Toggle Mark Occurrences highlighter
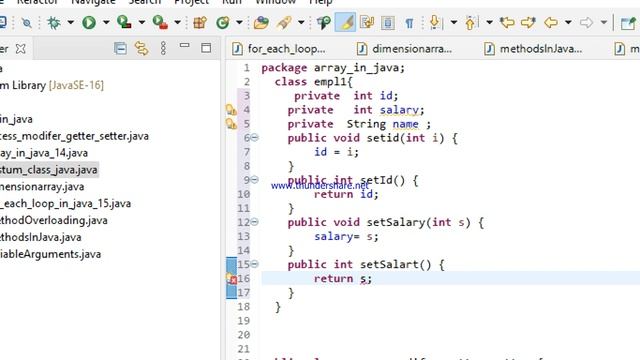The height and width of the screenshot is (360, 640). pyautogui.click(x=345, y=22)
